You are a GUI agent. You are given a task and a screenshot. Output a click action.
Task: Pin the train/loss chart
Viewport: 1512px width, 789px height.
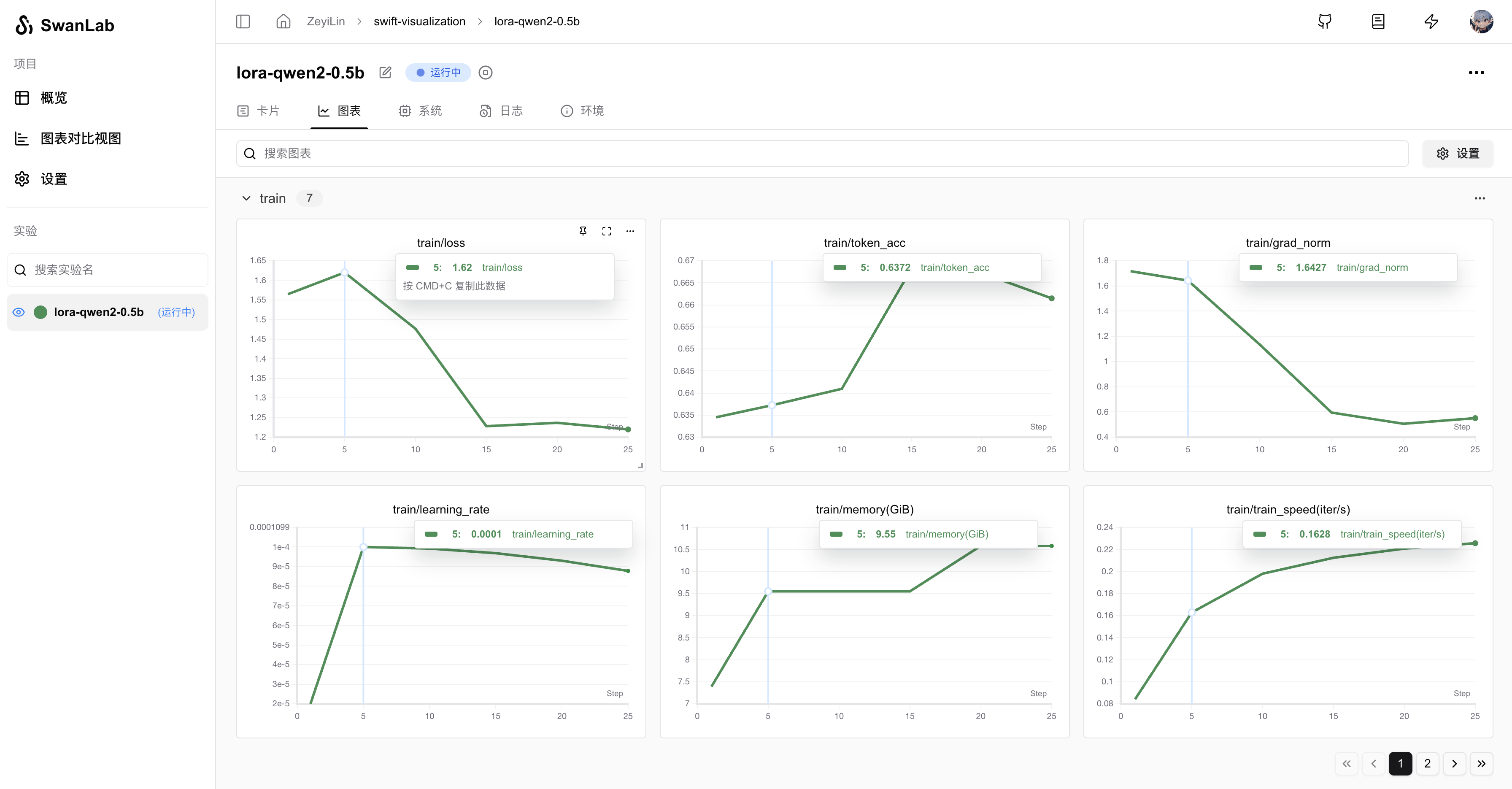583,231
